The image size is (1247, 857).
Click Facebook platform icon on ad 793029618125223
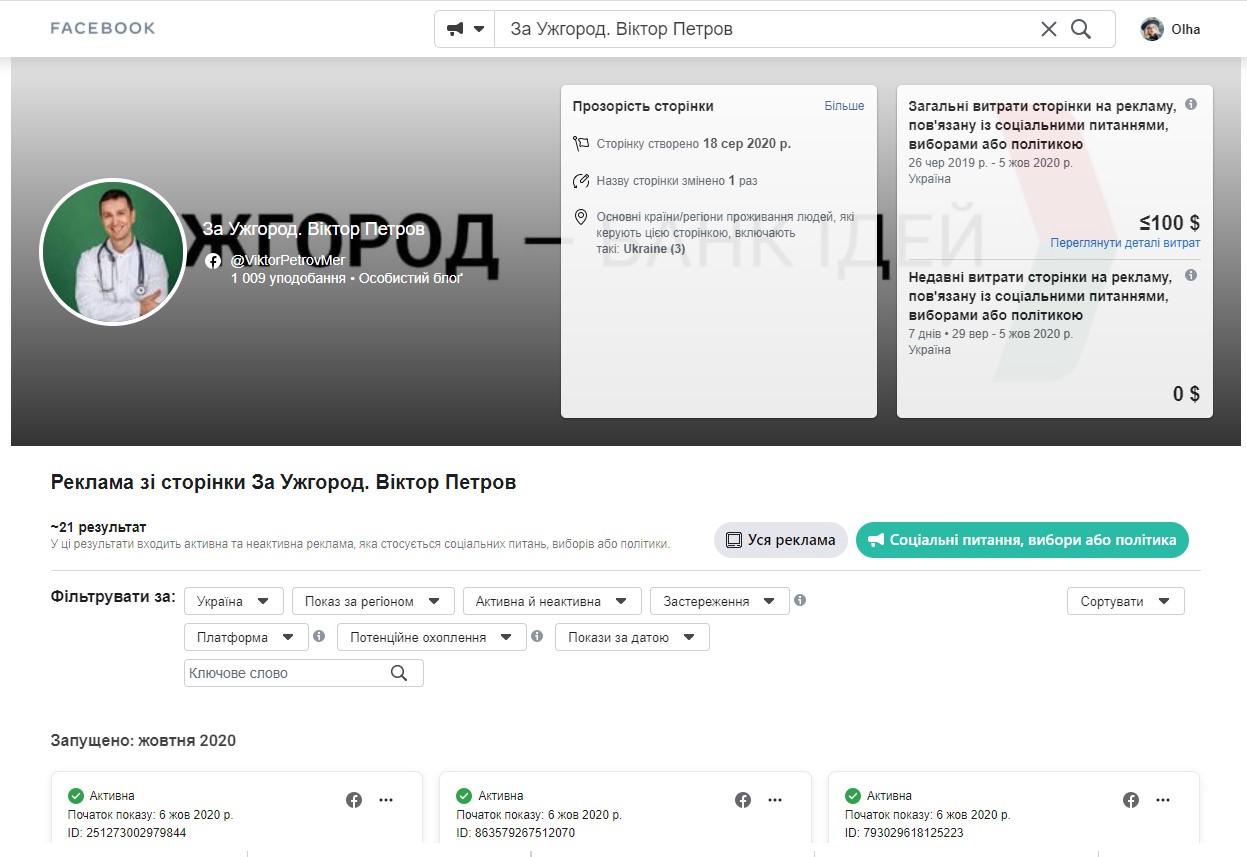click(x=1131, y=800)
